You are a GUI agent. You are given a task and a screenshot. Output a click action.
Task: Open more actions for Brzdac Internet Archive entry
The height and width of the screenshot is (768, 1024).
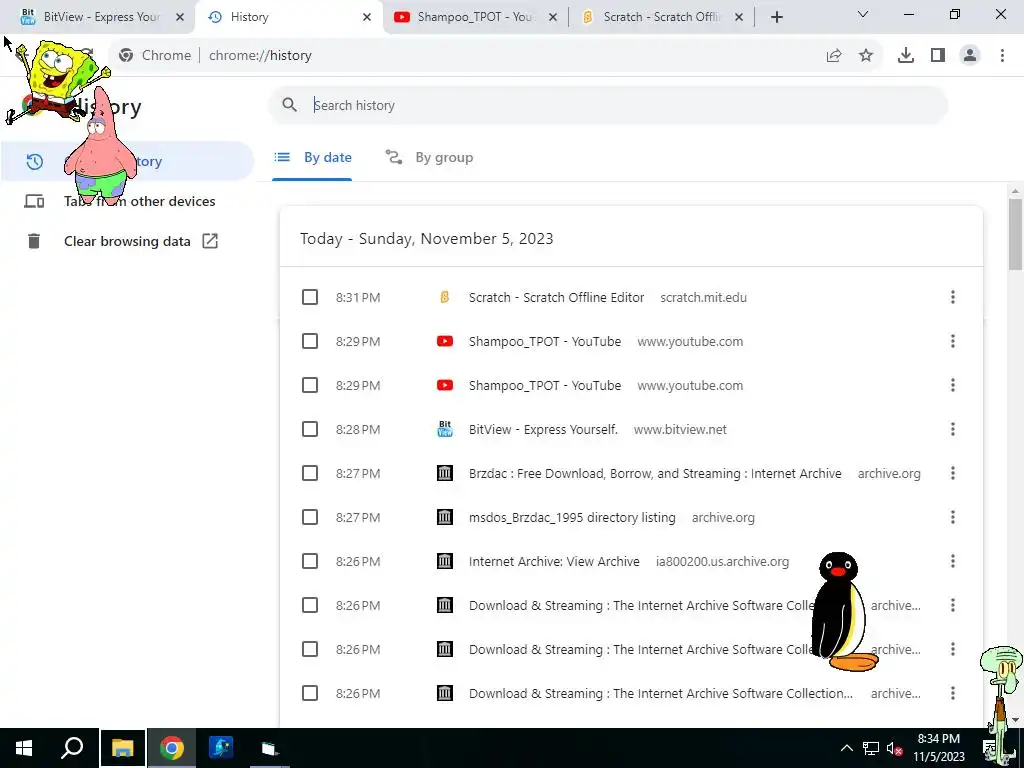953,473
